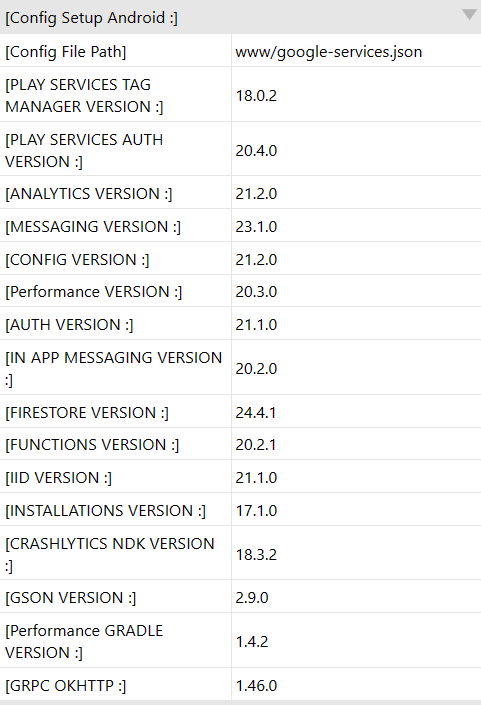Change Firestore version 24.4.1 field
The image size is (481, 705).
[356, 412]
